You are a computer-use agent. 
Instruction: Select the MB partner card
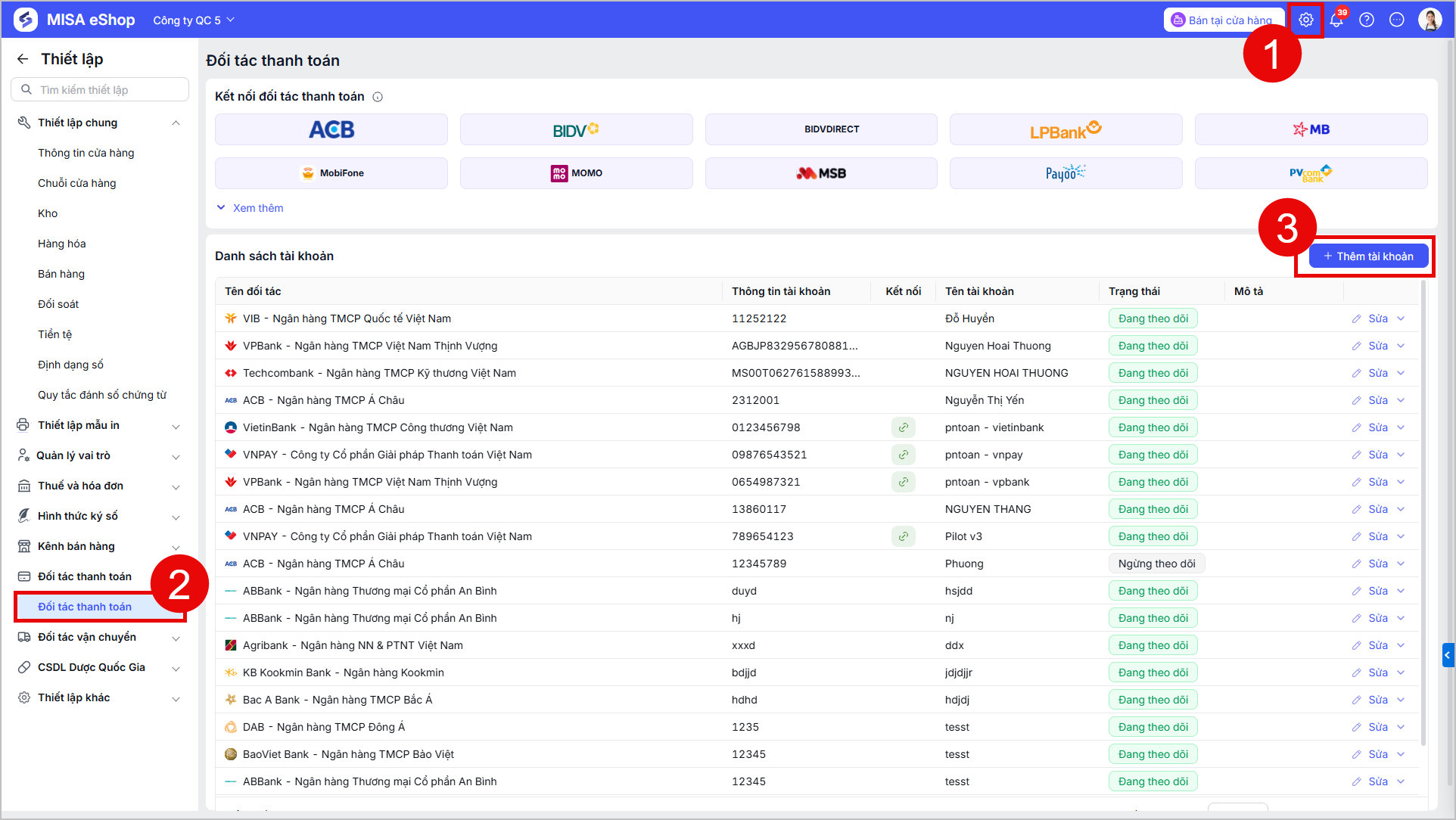pos(1311,129)
